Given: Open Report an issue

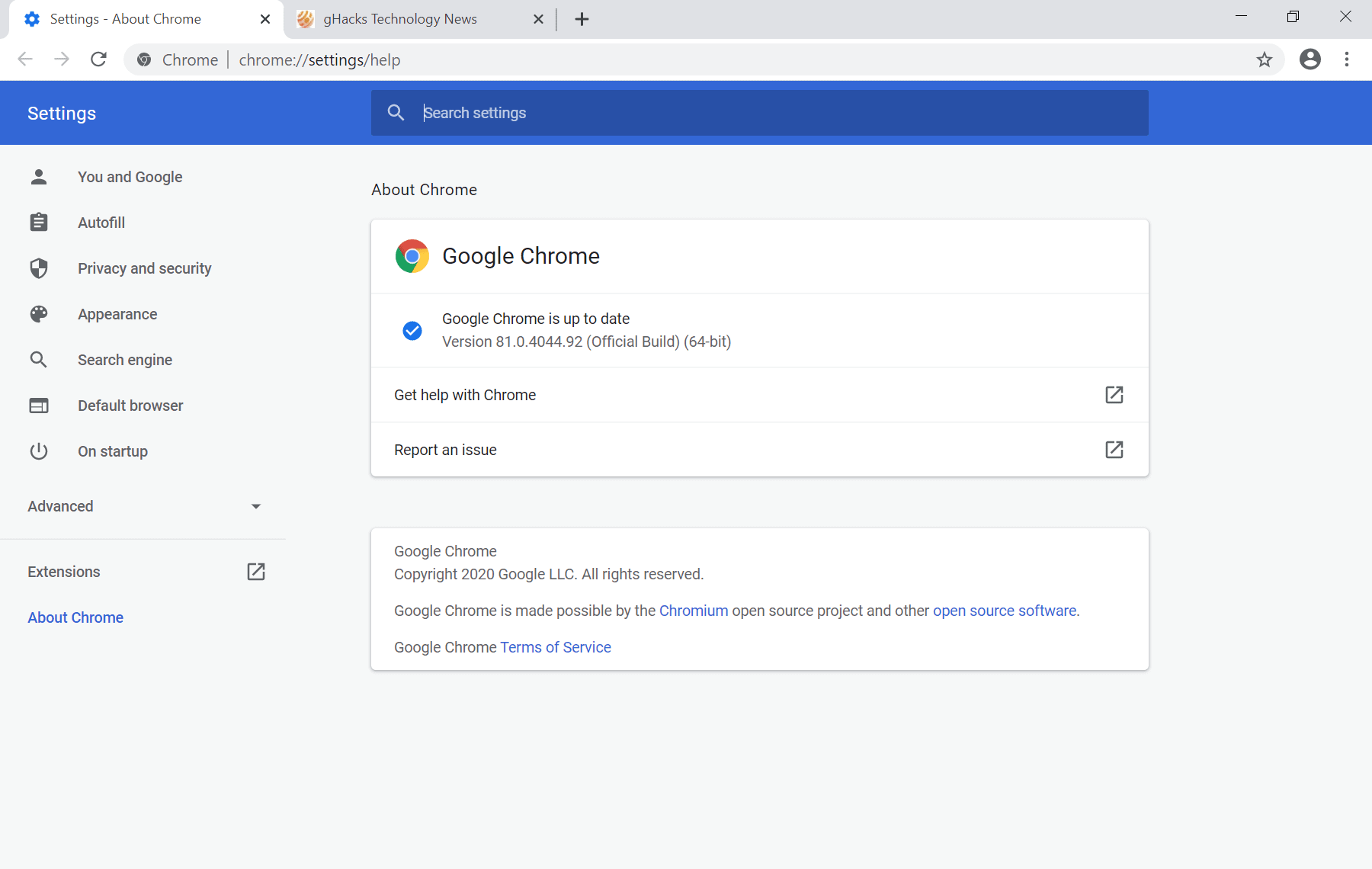Looking at the screenshot, I should coord(759,450).
